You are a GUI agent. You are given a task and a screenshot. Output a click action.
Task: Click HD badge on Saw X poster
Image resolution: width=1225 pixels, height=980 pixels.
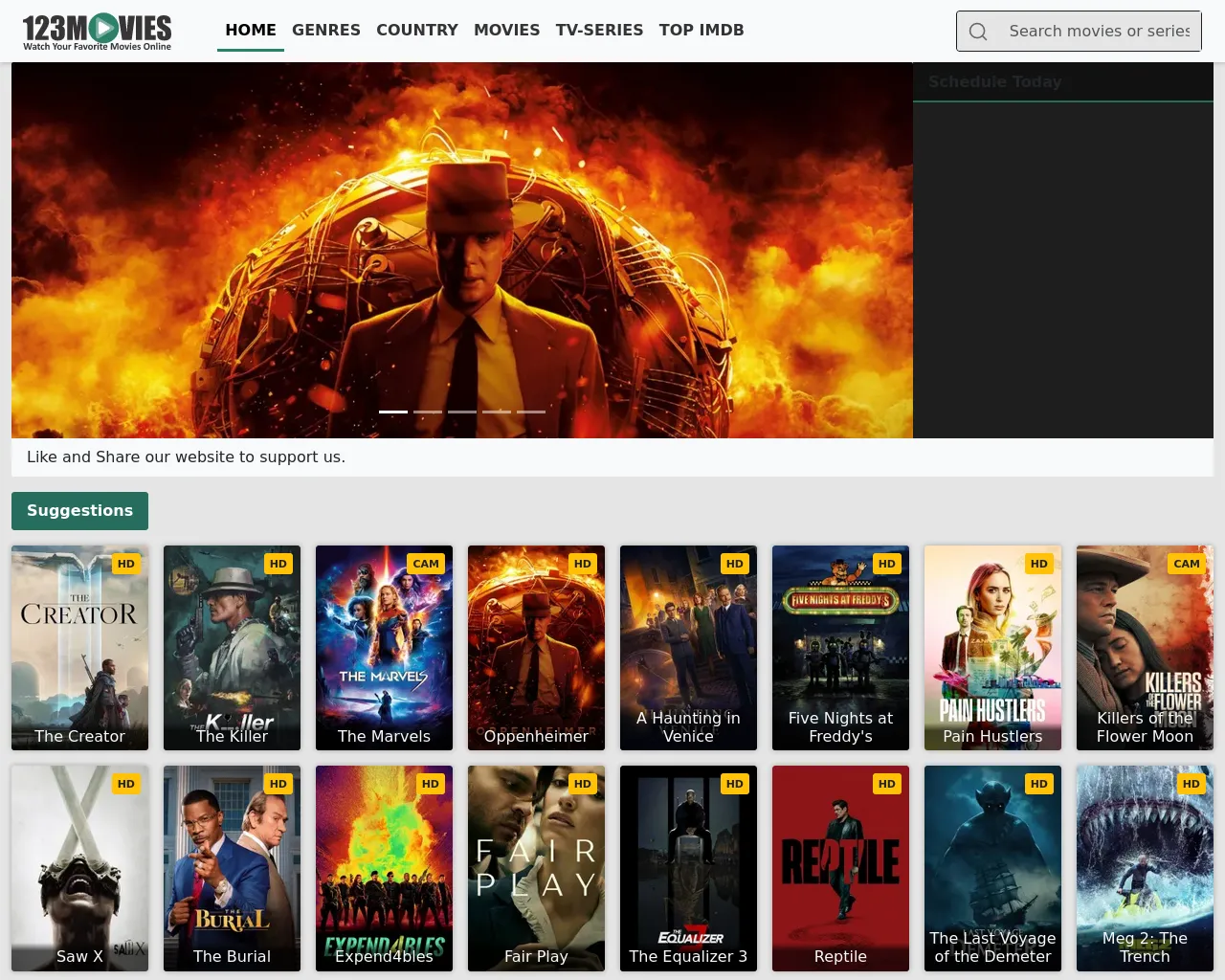click(126, 784)
